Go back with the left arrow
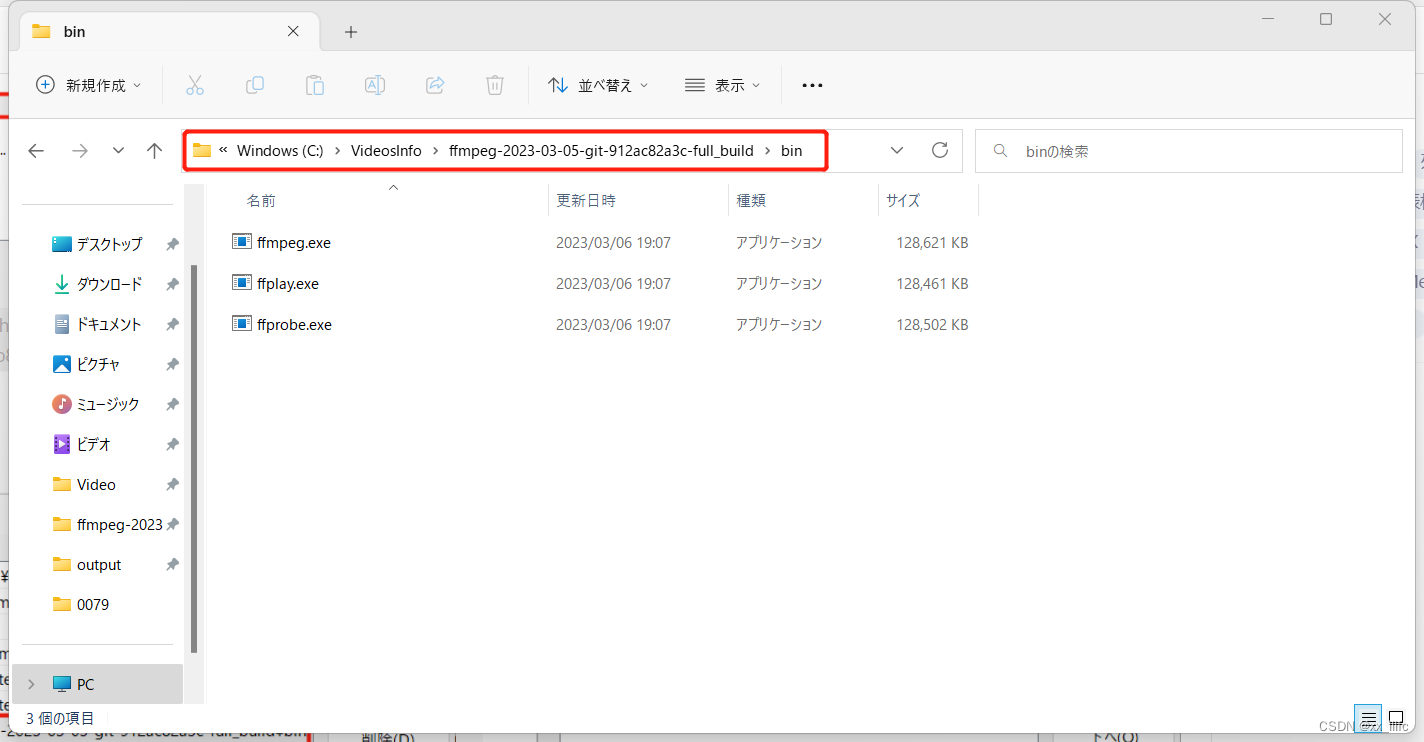Image resolution: width=1424 pixels, height=742 pixels. pyautogui.click(x=36, y=151)
